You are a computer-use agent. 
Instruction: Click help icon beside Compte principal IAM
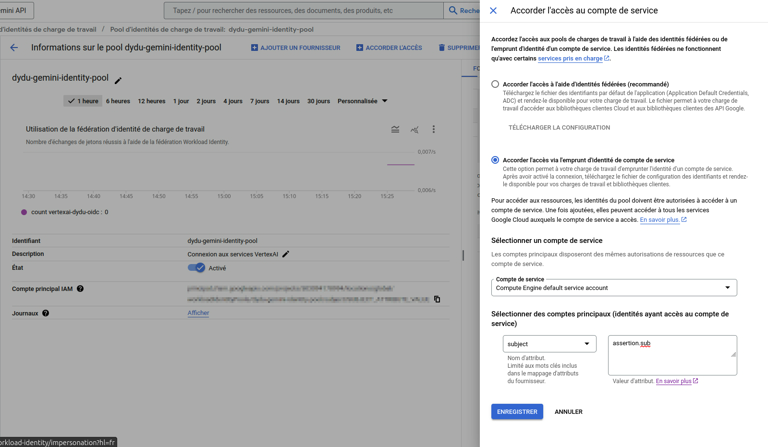(x=80, y=289)
